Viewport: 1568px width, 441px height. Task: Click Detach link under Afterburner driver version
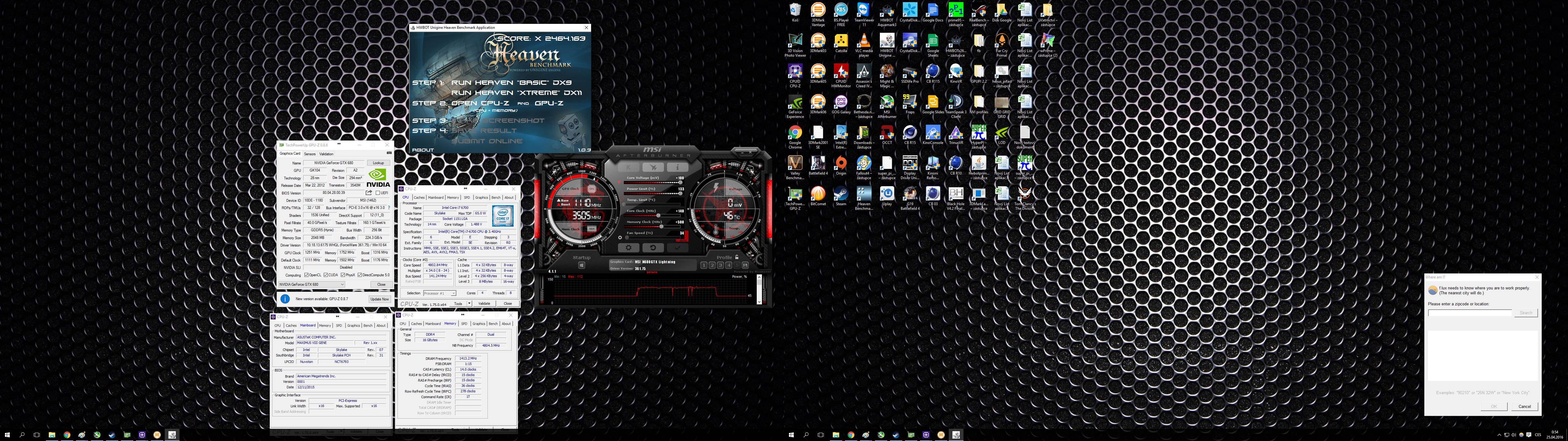click(652, 272)
